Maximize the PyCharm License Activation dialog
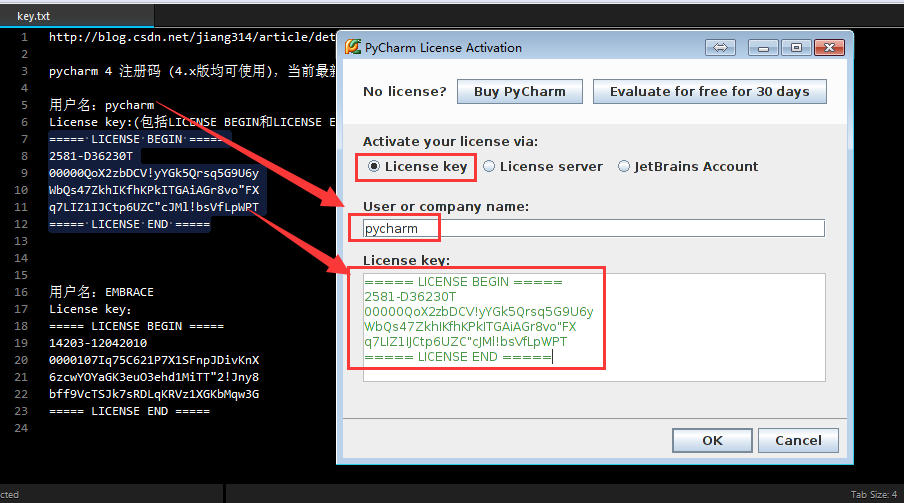This screenshot has width=904, height=503. tap(796, 47)
